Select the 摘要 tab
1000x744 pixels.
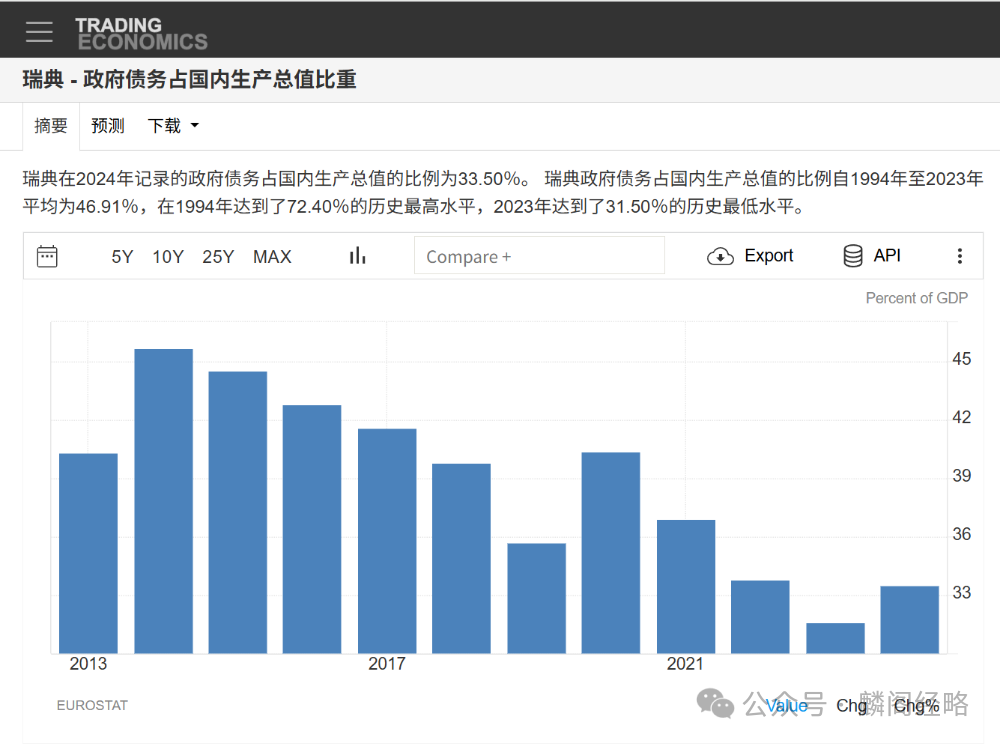[x=51, y=125]
